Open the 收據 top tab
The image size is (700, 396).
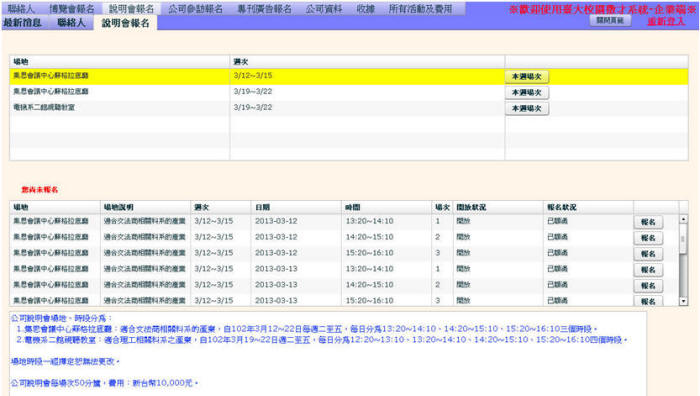click(x=366, y=8)
